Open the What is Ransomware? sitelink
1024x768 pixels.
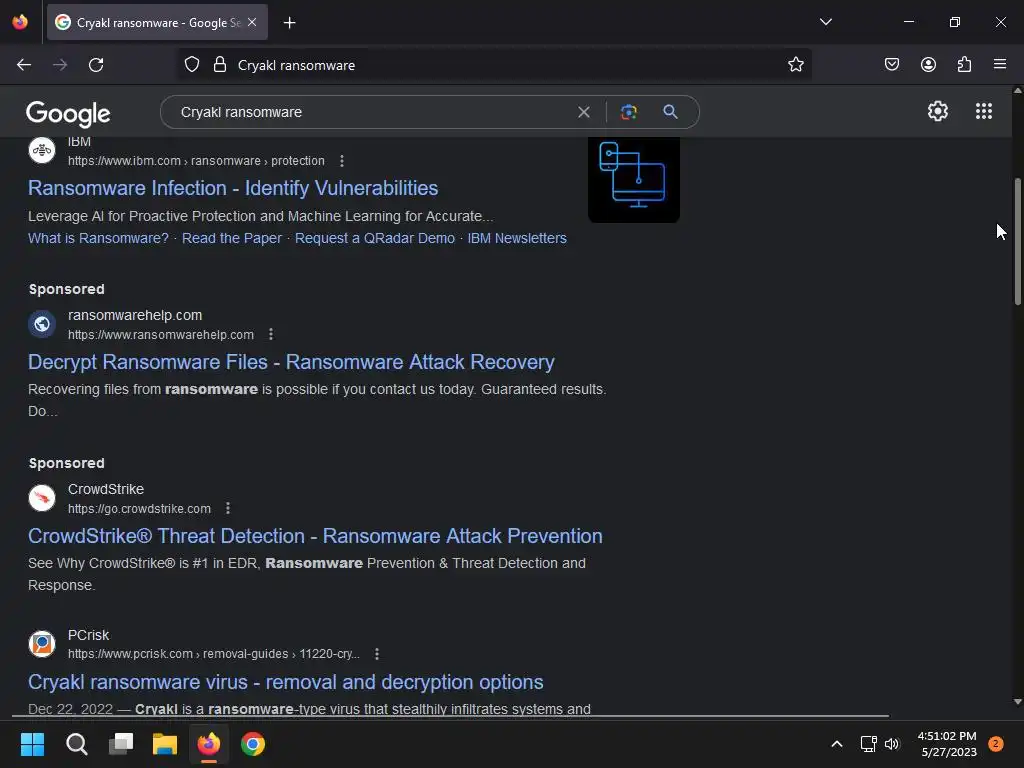pos(98,238)
